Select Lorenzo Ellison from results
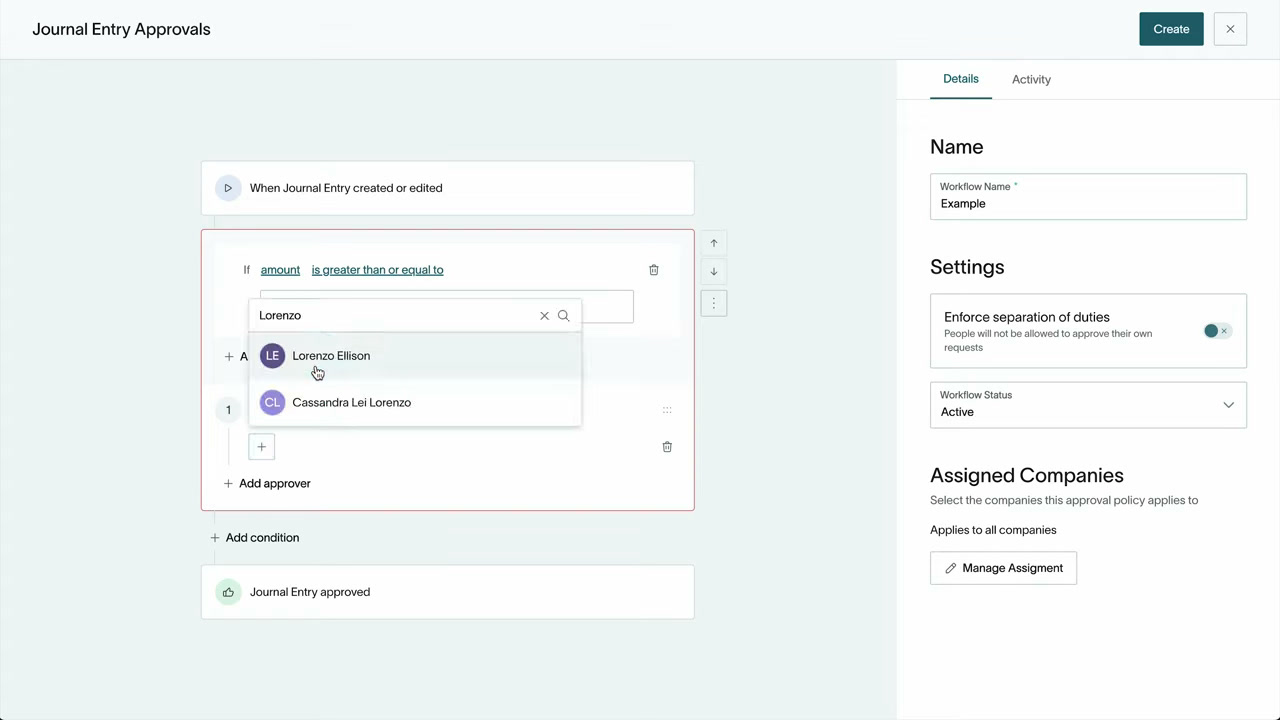The height and width of the screenshot is (720, 1280). (x=415, y=356)
